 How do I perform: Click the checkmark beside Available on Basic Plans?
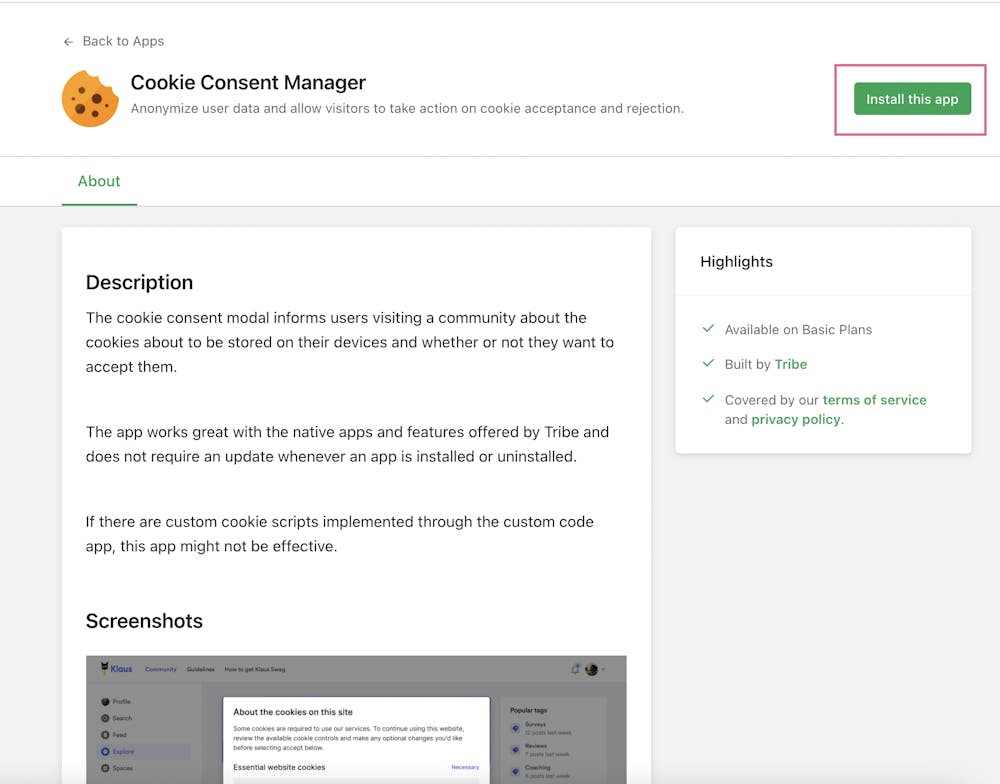(x=708, y=329)
